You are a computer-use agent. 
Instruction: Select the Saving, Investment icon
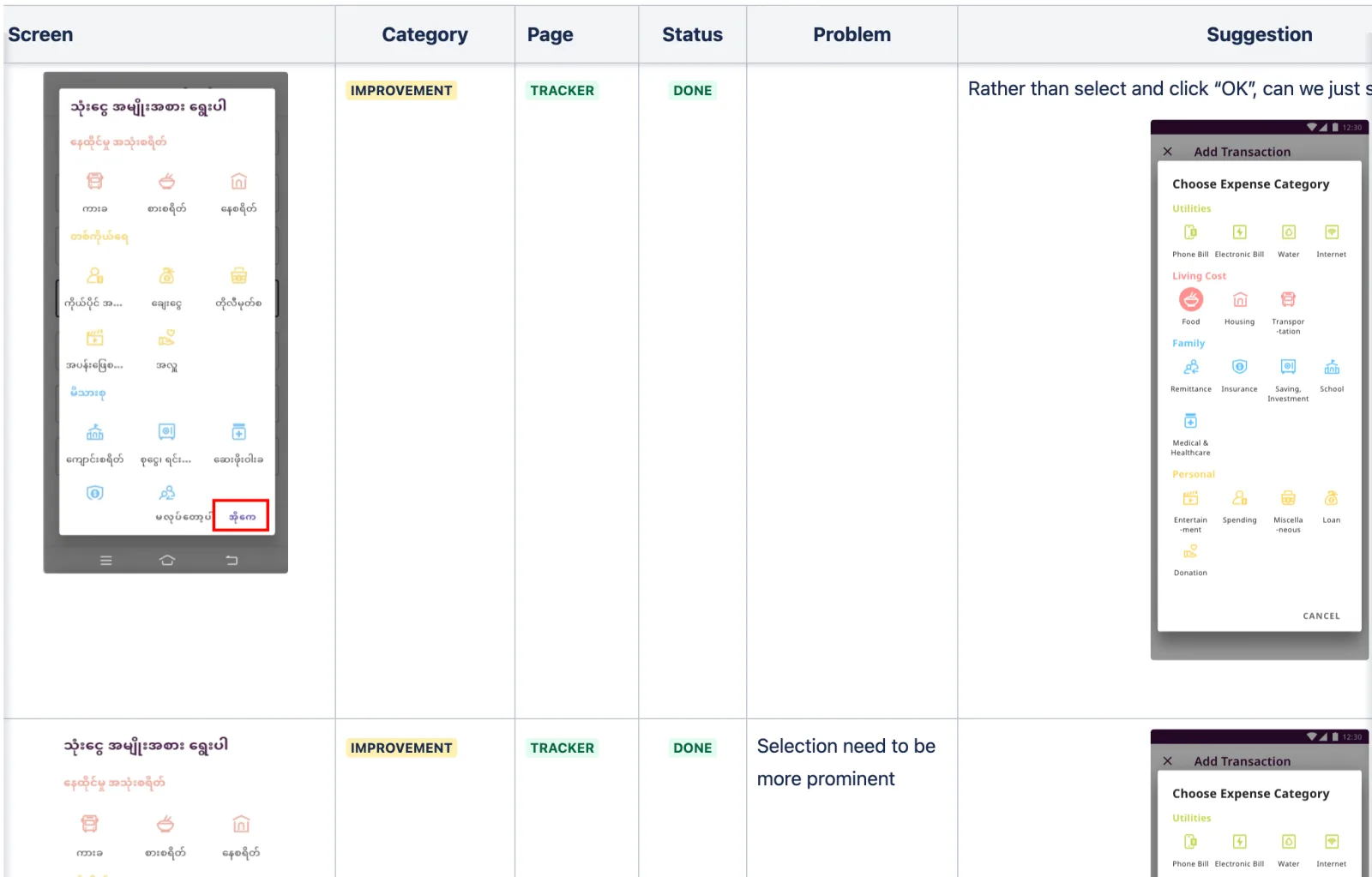1288,367
